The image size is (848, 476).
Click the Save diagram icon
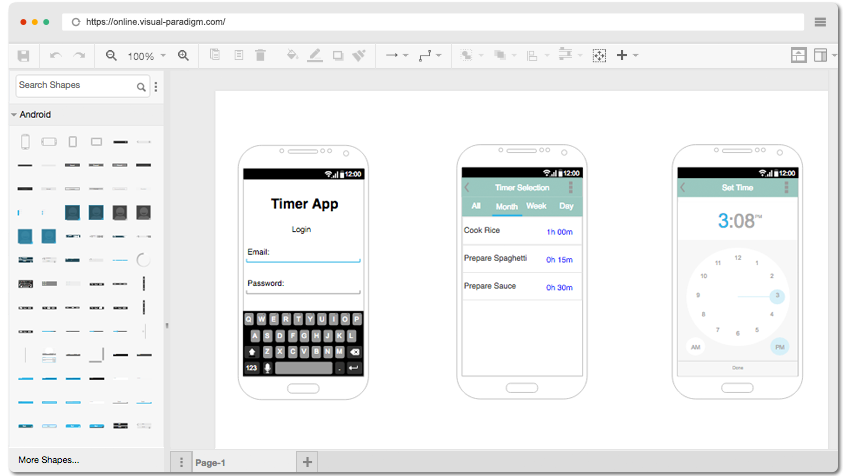click(x=23, y=56)
